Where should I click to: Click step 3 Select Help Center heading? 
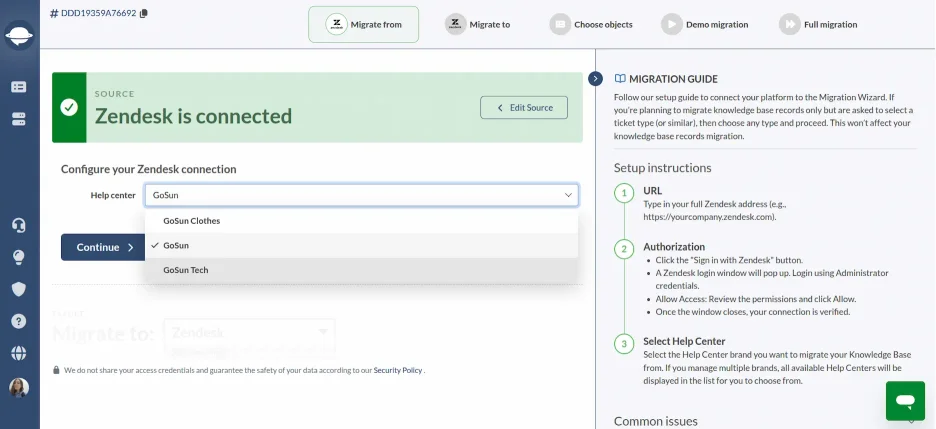pos(684,341)
